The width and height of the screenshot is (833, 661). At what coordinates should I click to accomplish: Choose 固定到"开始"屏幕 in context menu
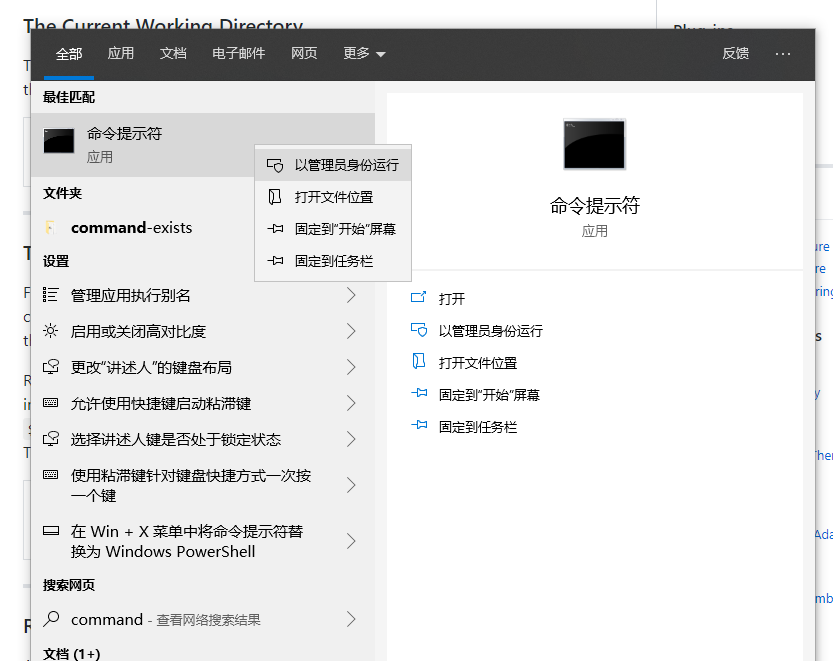point(333,229)
